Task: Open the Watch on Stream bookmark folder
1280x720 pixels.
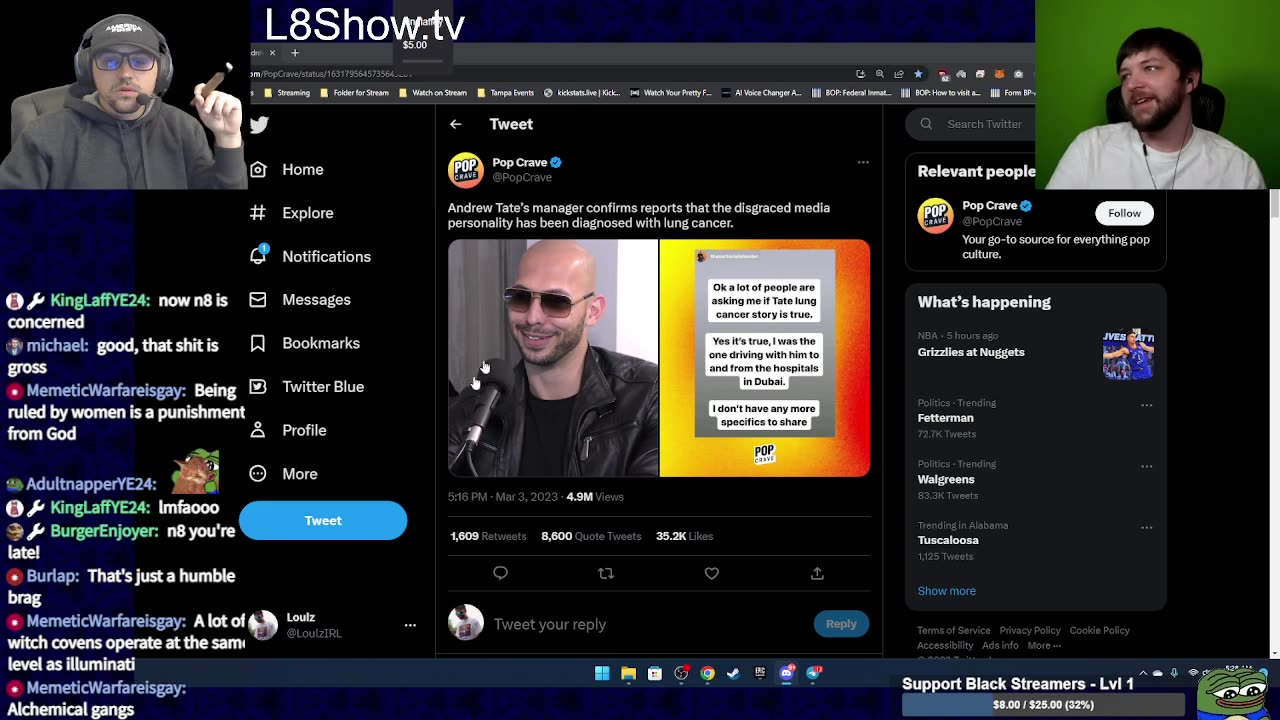Action: [x=432, y=93]
